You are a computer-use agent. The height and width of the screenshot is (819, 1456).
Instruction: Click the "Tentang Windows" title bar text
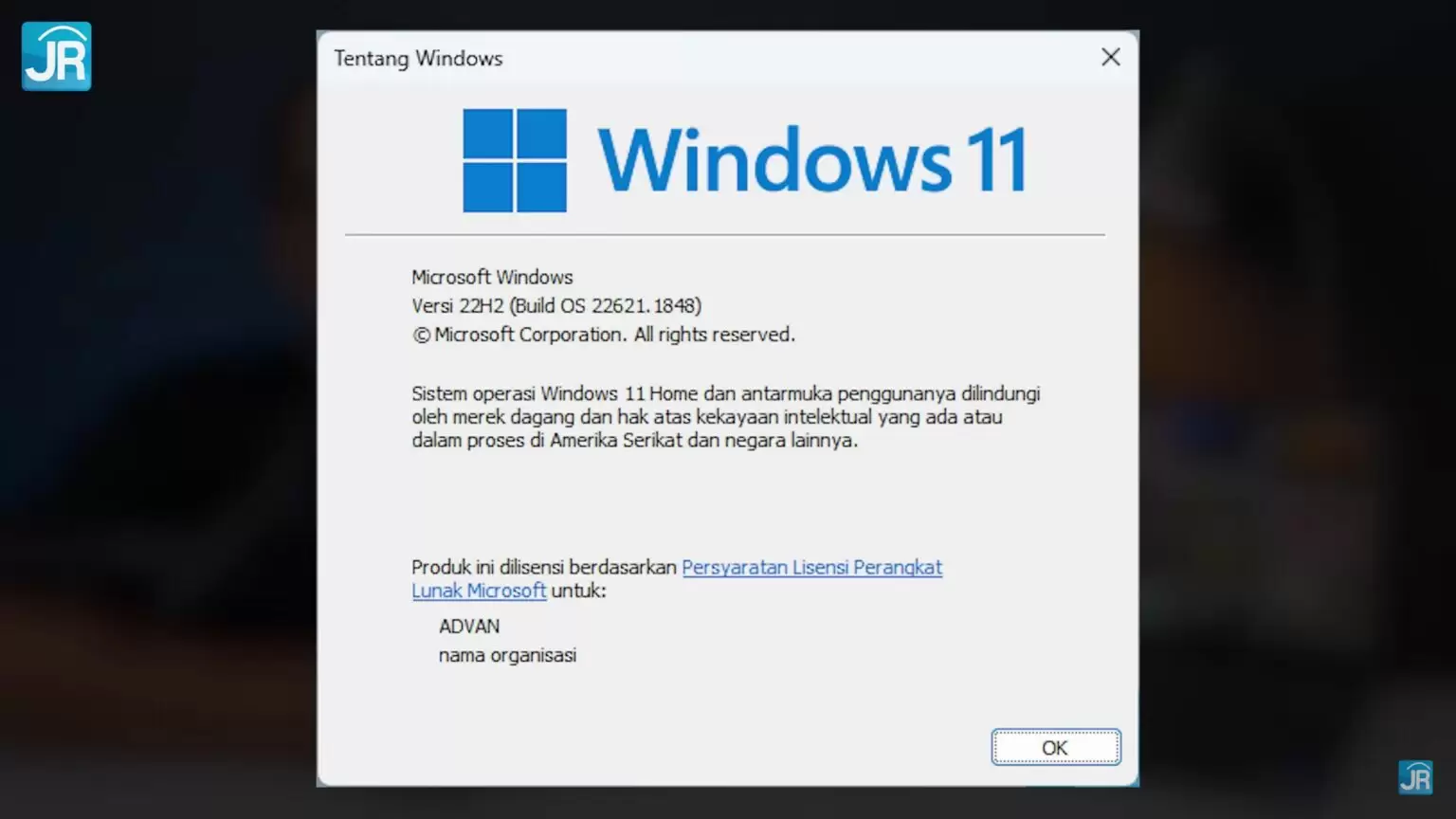[x=418, y=58]
